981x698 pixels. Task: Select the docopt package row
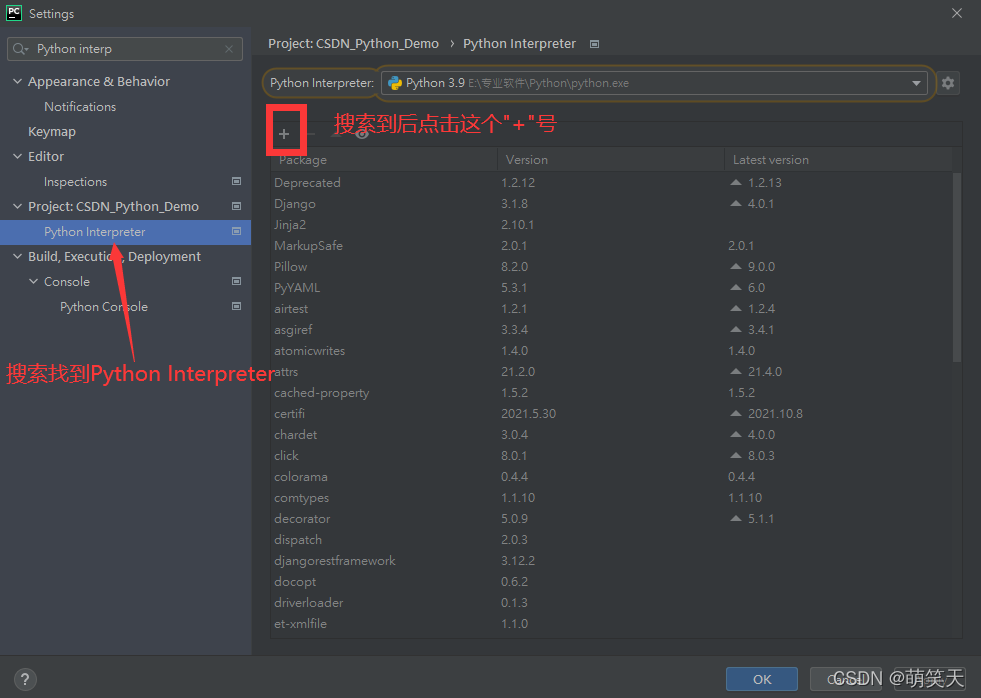pyautogui.click(x=612, y=582)
